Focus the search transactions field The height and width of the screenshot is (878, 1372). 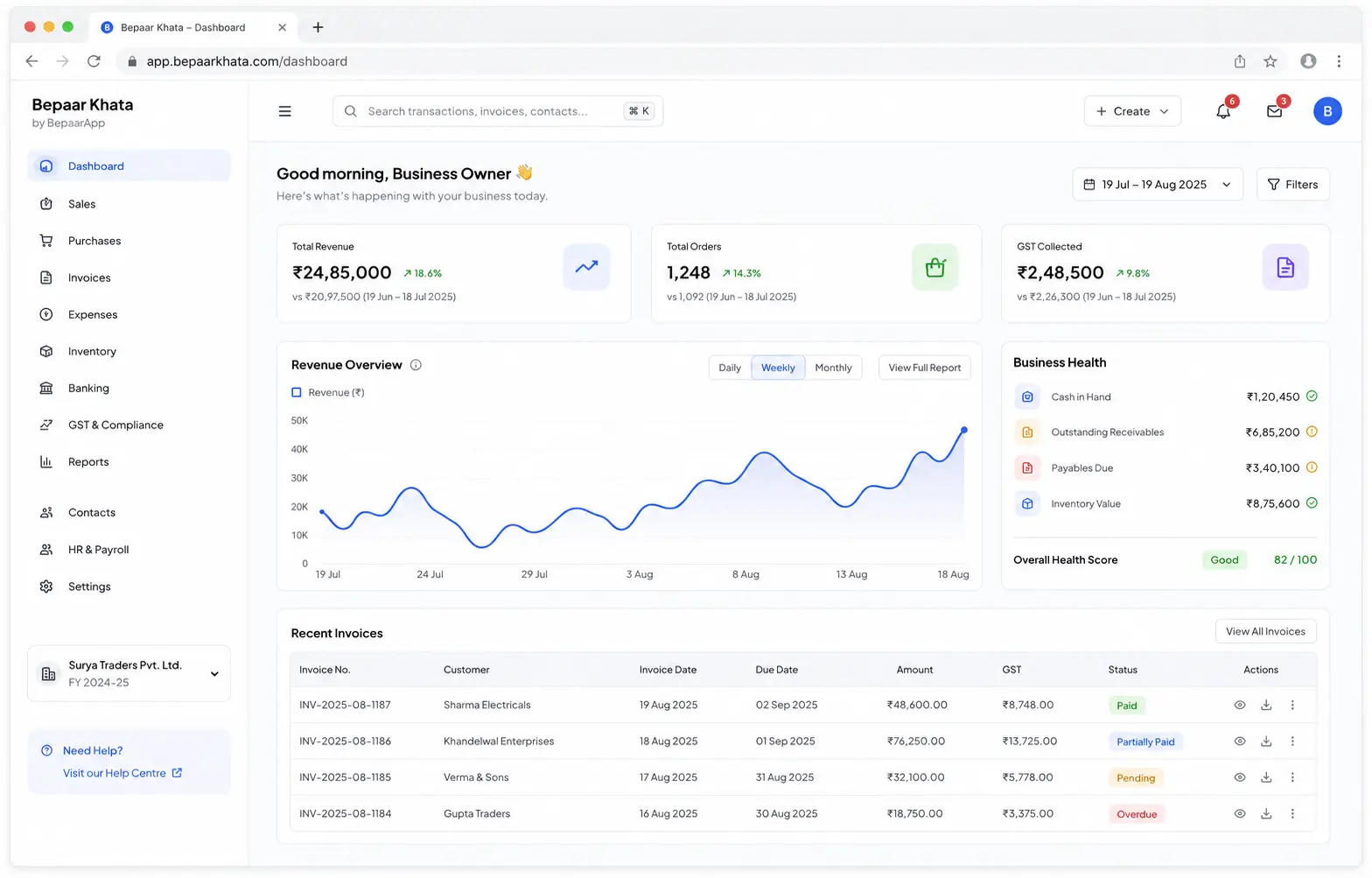[497, 111]
